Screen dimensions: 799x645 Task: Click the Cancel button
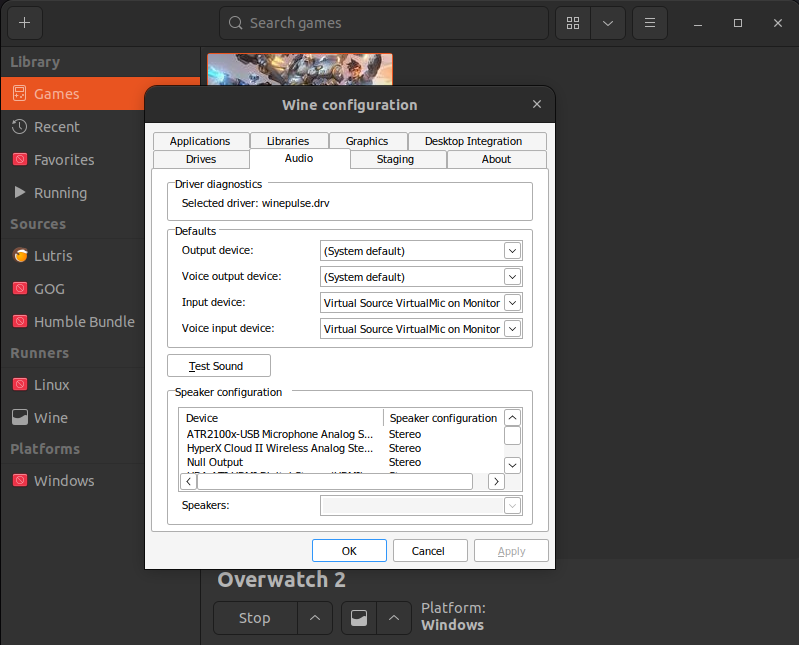428,551
